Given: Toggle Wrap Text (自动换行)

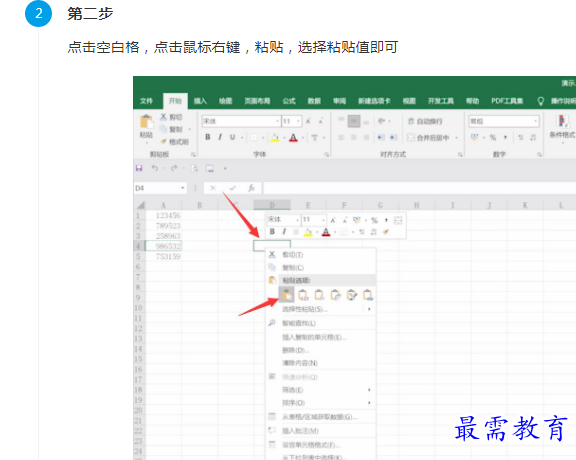Looking at the screenshot, I should click(425, 121).
